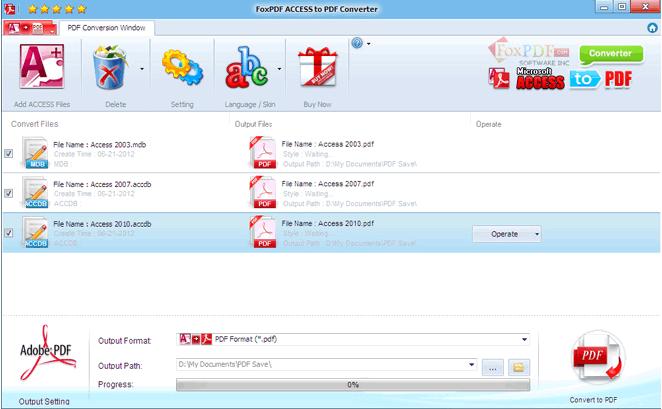Click the Access 2003.mdb MDB file icon
Screen dimensions: 662x409
coord(35,153)
